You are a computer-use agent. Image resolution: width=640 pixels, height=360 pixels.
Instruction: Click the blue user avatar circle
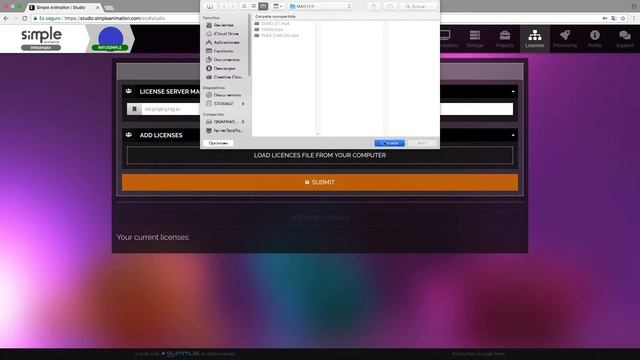coord(110,38)
